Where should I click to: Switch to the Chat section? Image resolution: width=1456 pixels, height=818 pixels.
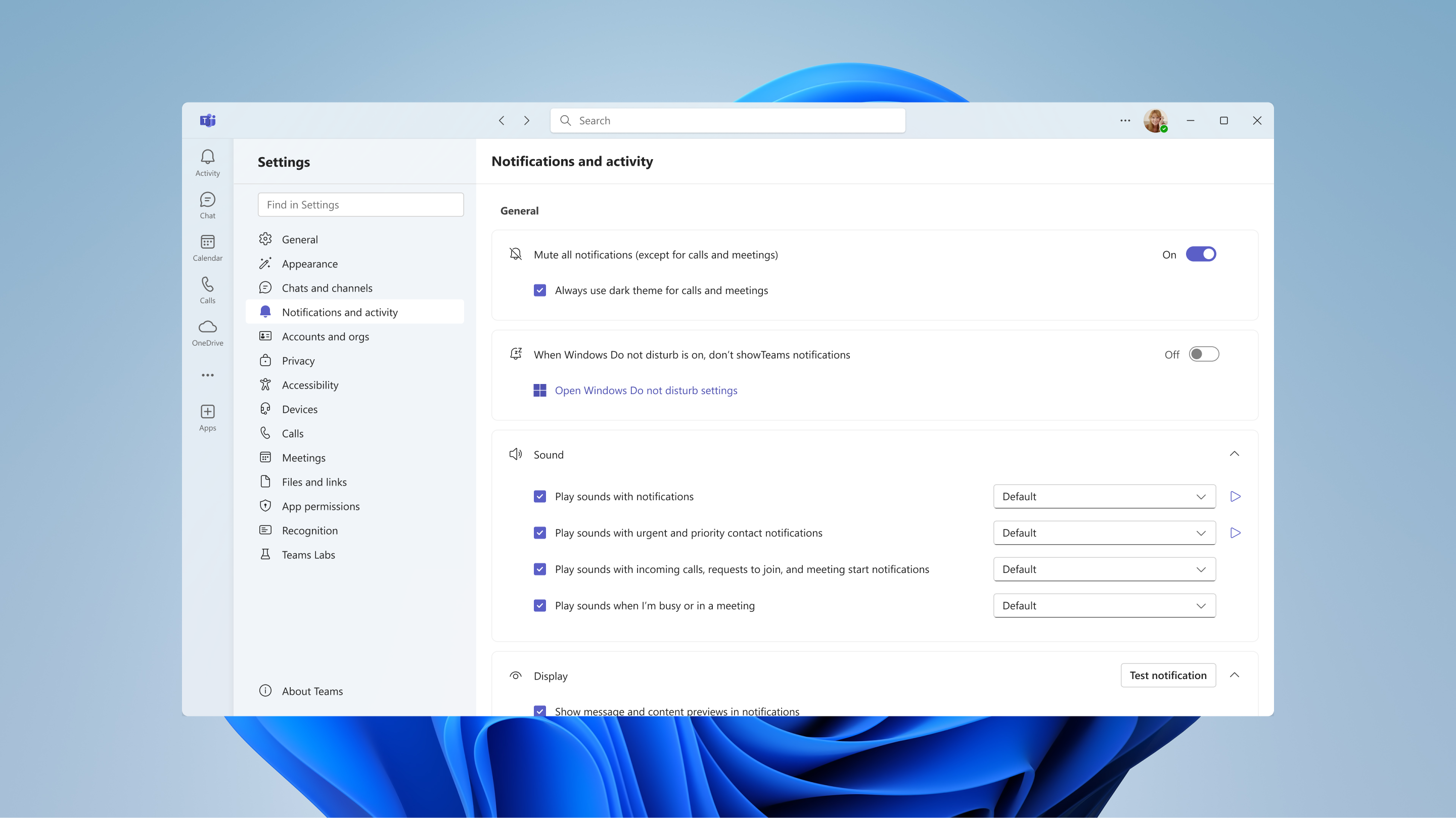(x=207, y=205)
